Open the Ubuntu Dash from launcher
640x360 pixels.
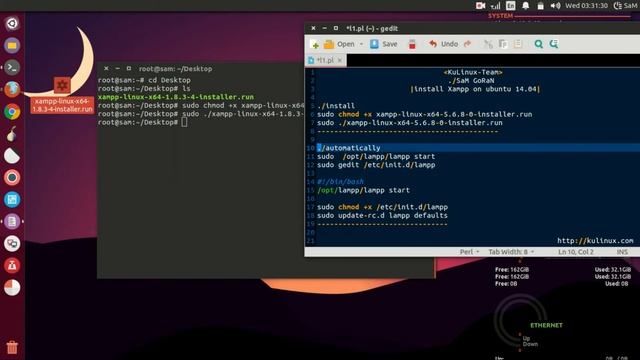(12, 23)
